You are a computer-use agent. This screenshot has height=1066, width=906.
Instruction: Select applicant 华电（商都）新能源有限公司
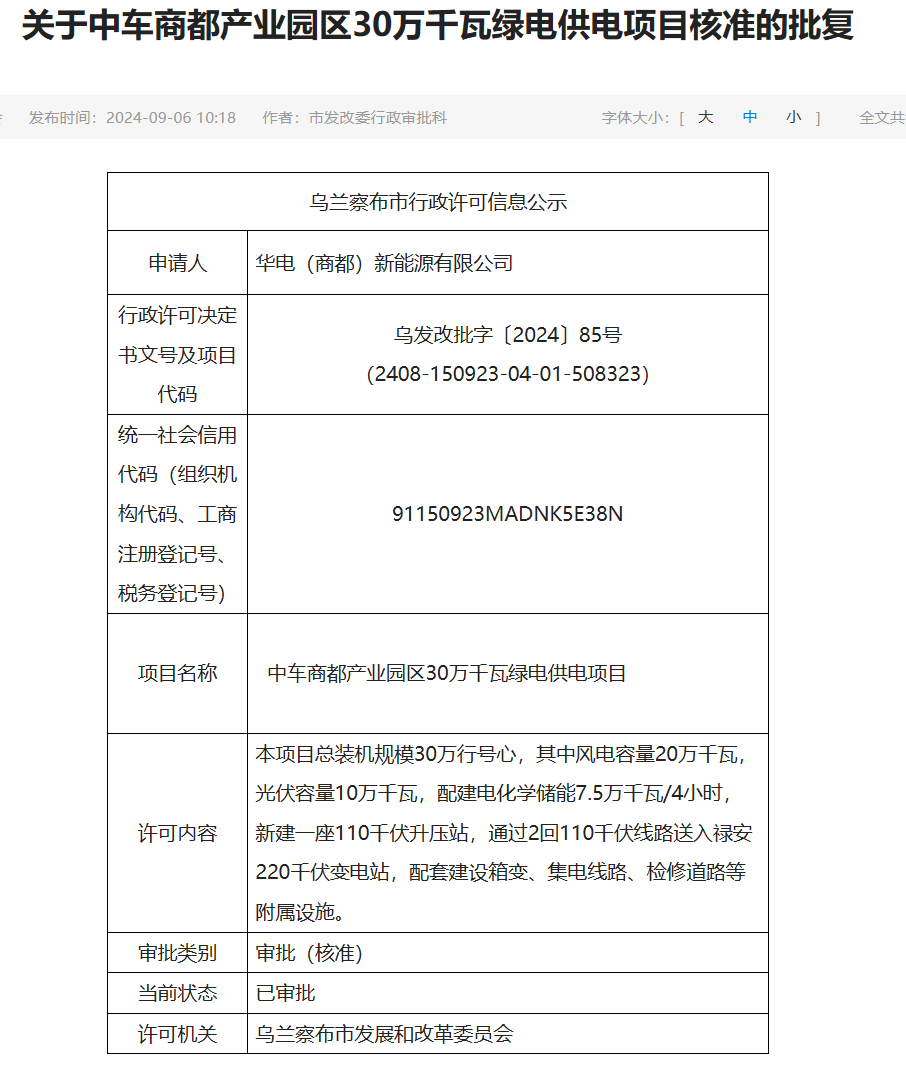click(384, 263)
